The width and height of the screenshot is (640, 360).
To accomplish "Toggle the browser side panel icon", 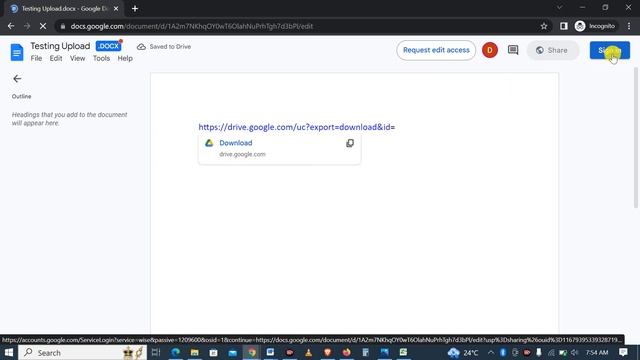I will click(x=564, y=26).
